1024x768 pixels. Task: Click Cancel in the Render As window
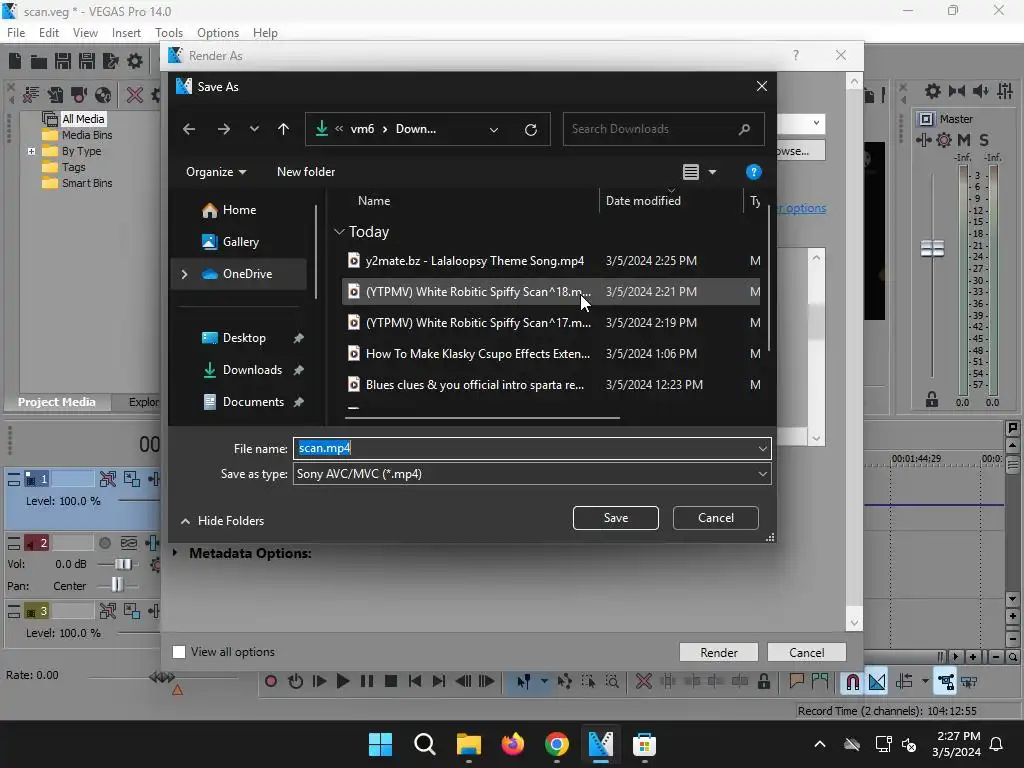point(807,652)
